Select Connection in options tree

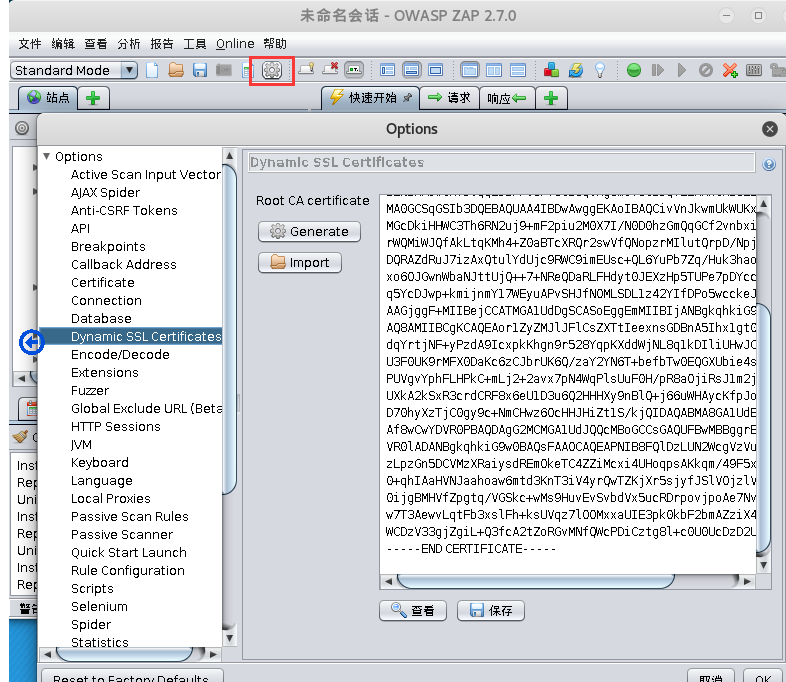106,301
